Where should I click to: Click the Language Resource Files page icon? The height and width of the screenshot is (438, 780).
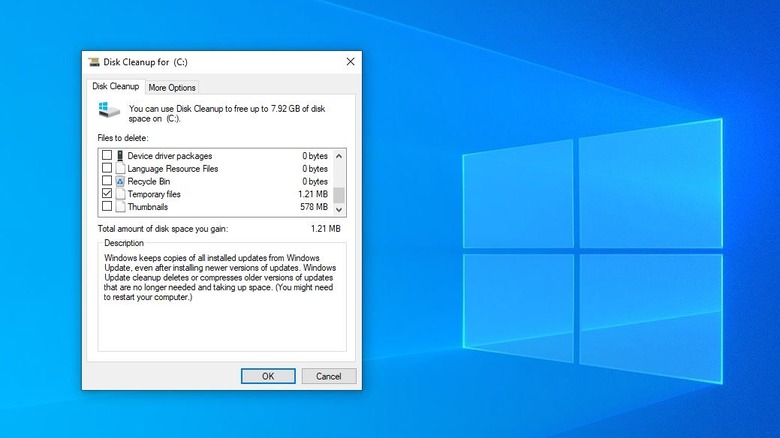pyautogui.click(x=120, y=169)
